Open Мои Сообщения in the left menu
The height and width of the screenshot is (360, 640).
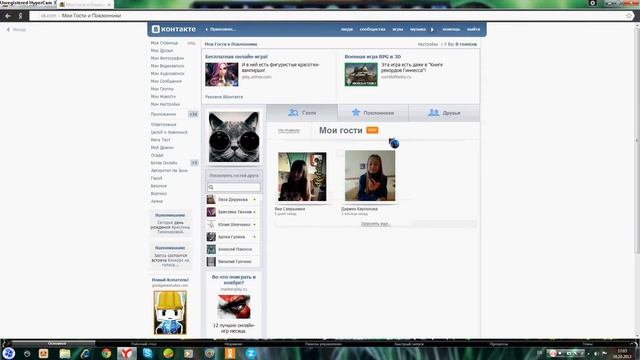pyautogui.click(x=166, y=81)
